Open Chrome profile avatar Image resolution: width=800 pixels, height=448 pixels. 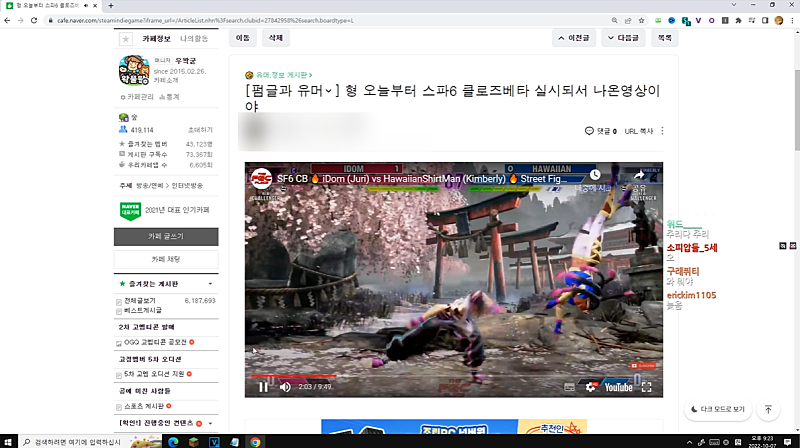click(x=779, y=20)
